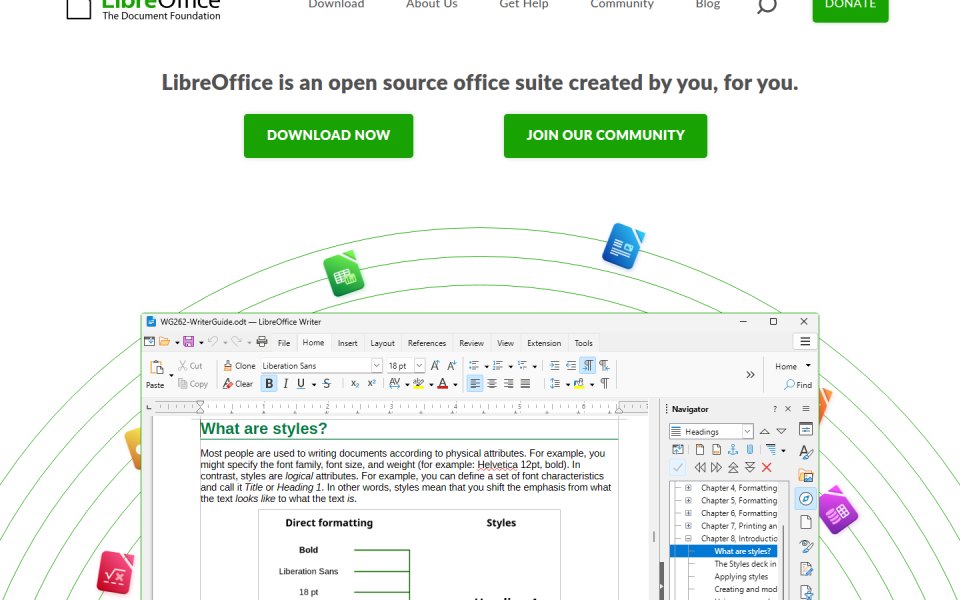Toggle Align left in Writer toolbar
Screen dimensions: 960x600
[x=475, y=384]
